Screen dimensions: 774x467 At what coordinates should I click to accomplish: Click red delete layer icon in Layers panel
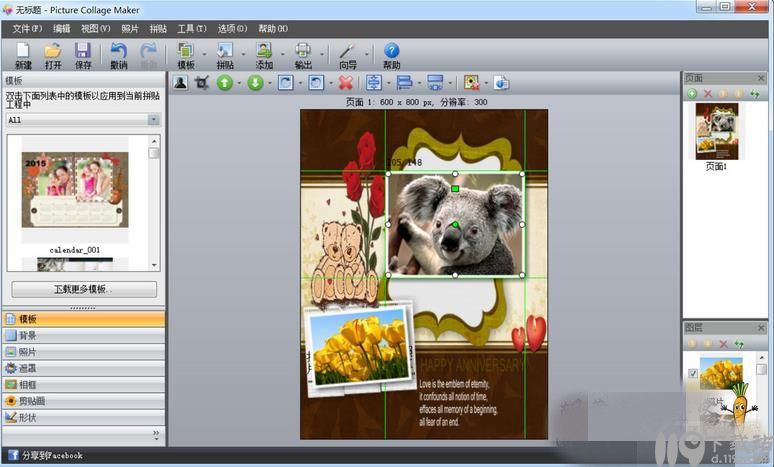724,344
